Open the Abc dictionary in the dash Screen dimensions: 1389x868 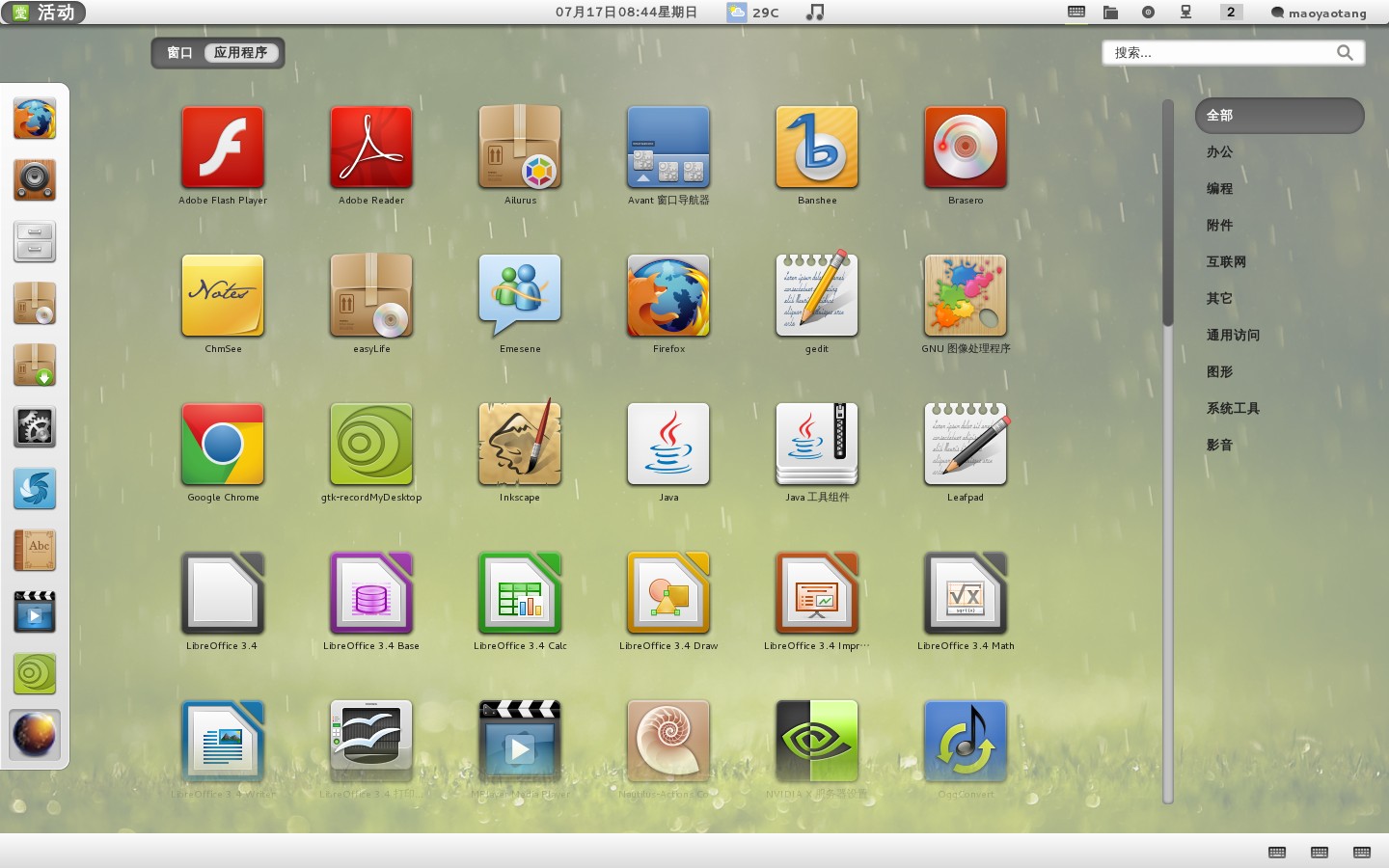pyautogui.click(x=35, y=551)
